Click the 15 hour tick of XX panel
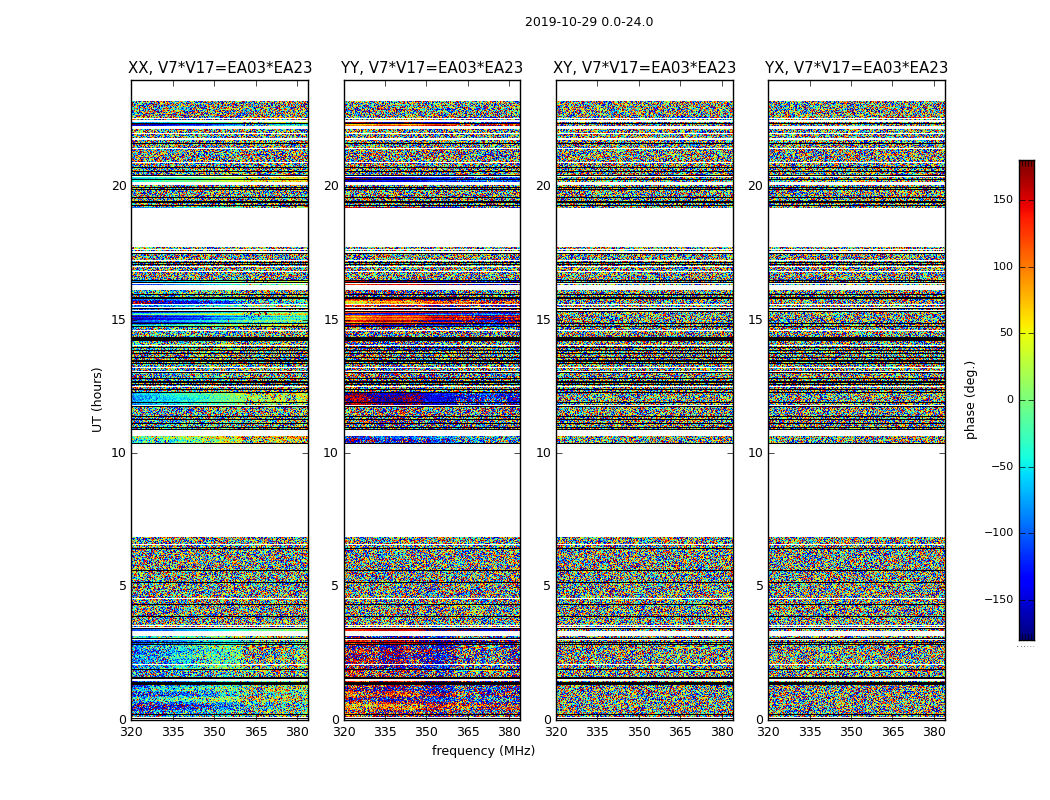This screenshot has width=1050, height=800. point(119,319)
